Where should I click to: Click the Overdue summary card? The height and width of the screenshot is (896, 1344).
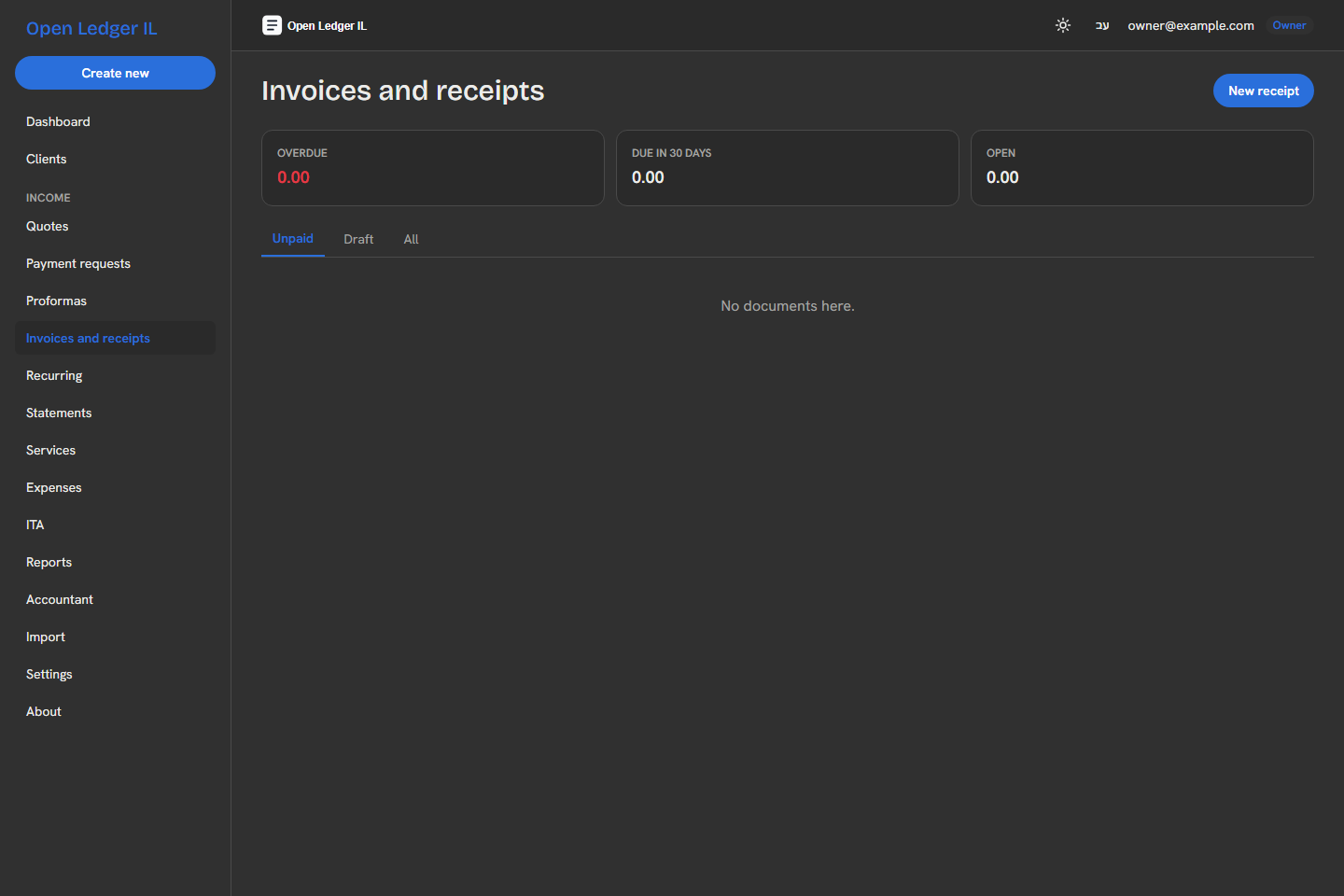[x=433, y=168]
